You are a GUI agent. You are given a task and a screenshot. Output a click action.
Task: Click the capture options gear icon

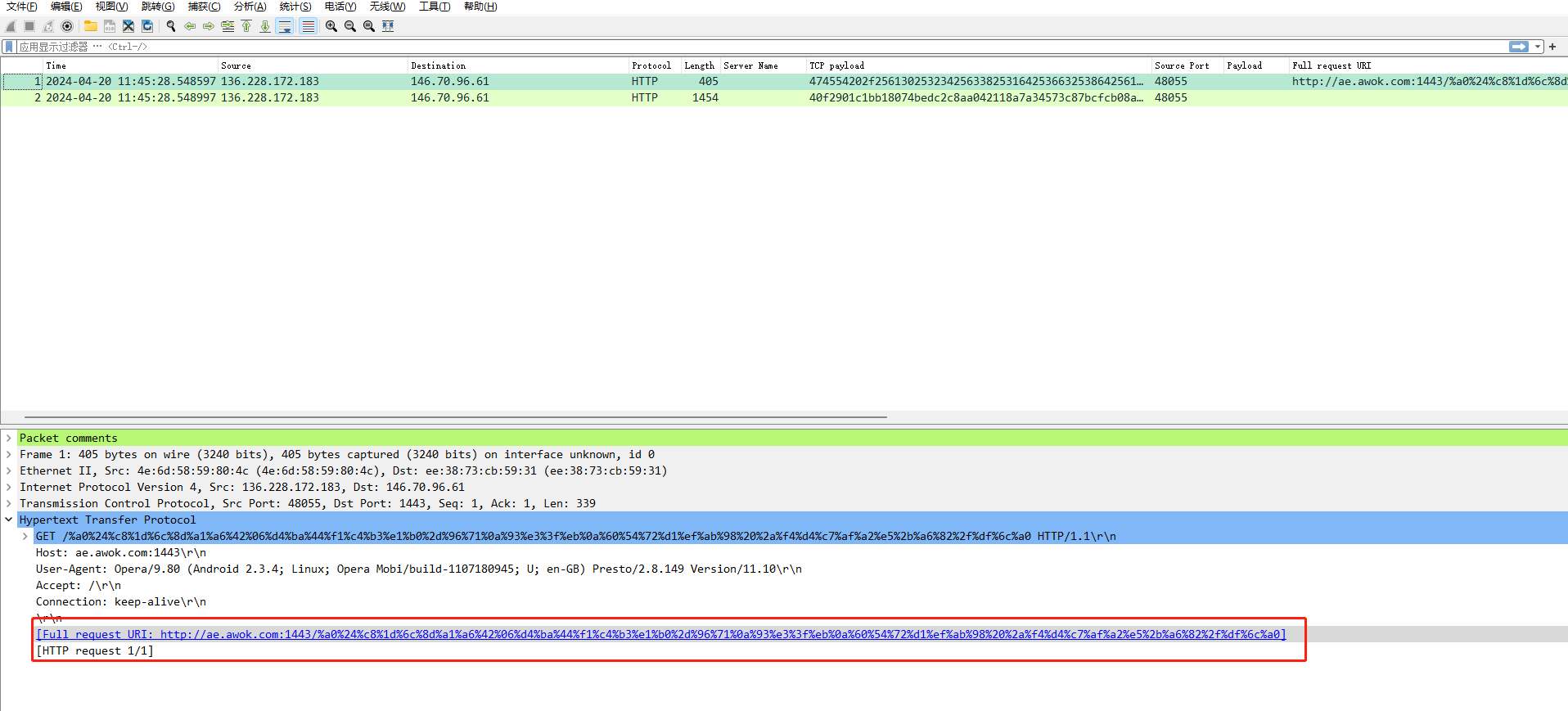68,26
